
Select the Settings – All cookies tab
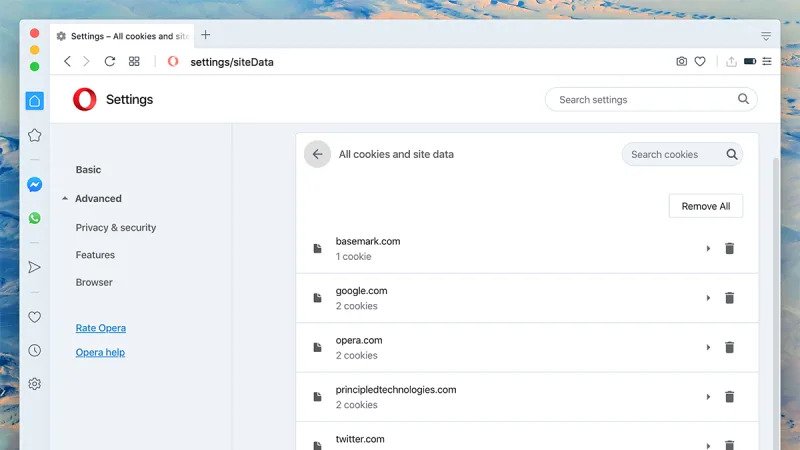click(122, 36)
